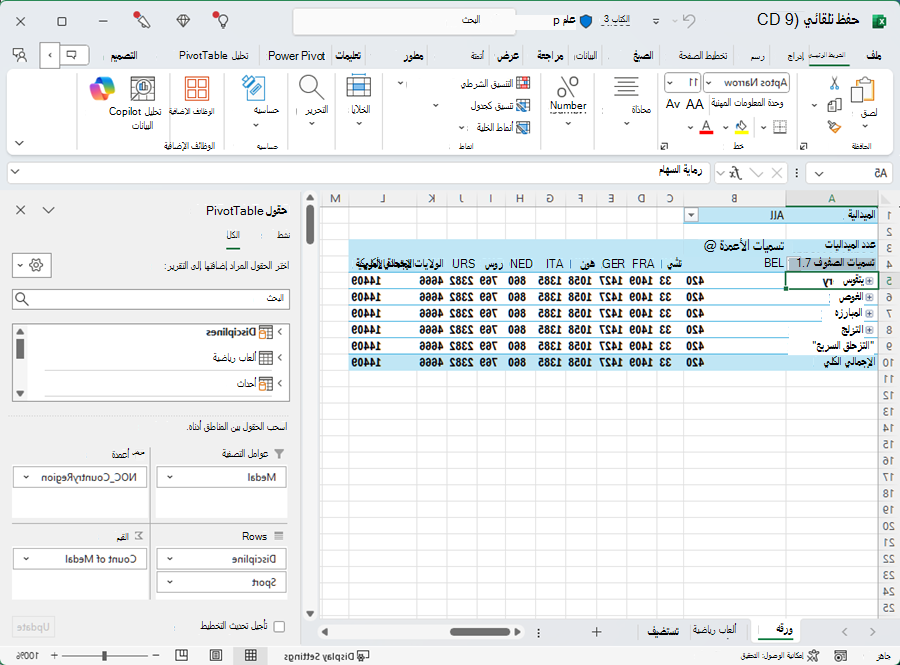Click the Cut scissors icon
This screenshot has height=665, width=900.
point(834,83)
